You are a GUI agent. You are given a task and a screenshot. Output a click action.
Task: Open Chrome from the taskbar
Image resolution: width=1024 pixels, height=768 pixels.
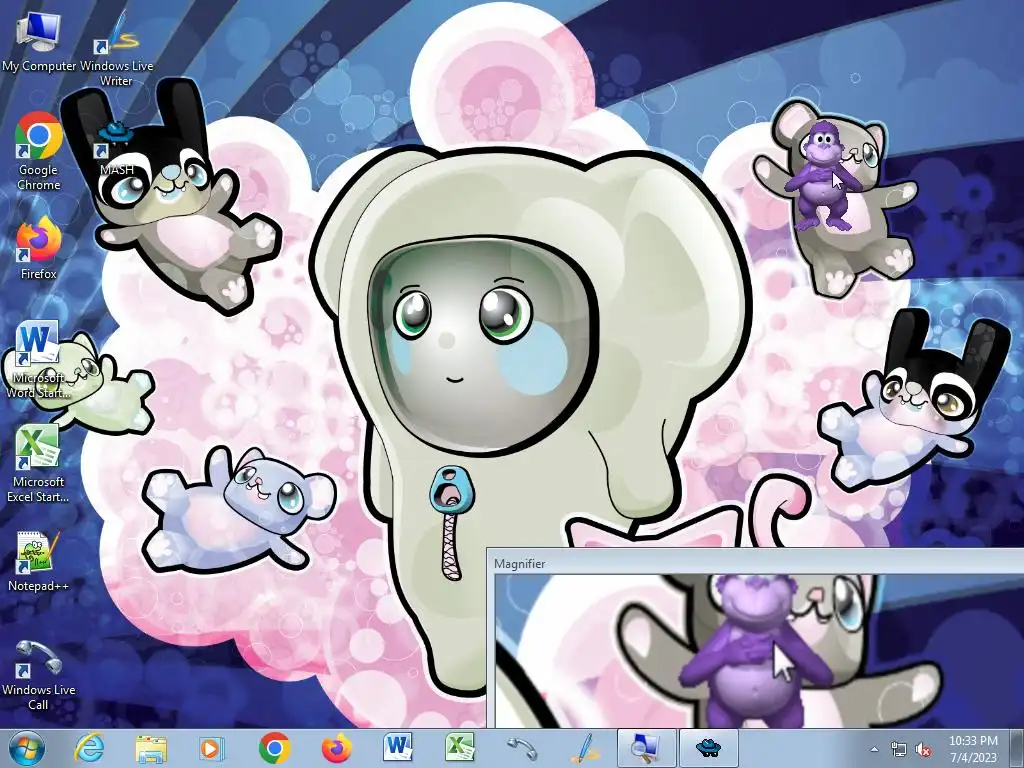(x=274, y=748)
